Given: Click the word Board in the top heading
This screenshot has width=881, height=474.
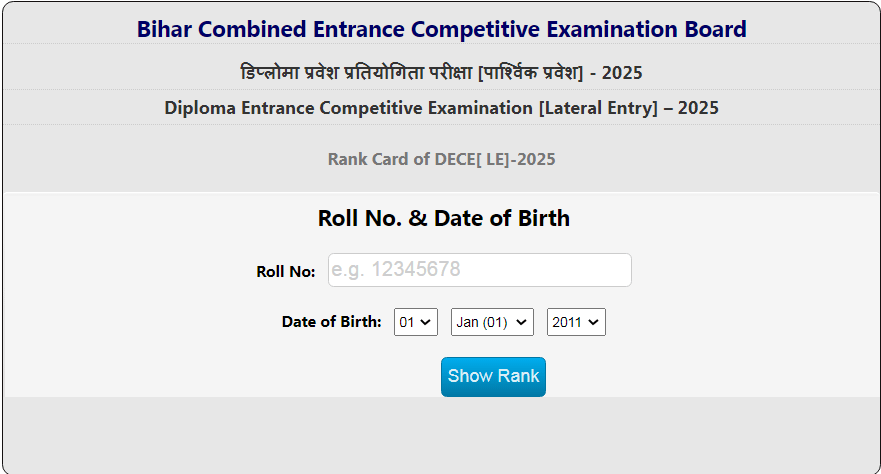Looking at the screenshot, I should pos(712,29).
